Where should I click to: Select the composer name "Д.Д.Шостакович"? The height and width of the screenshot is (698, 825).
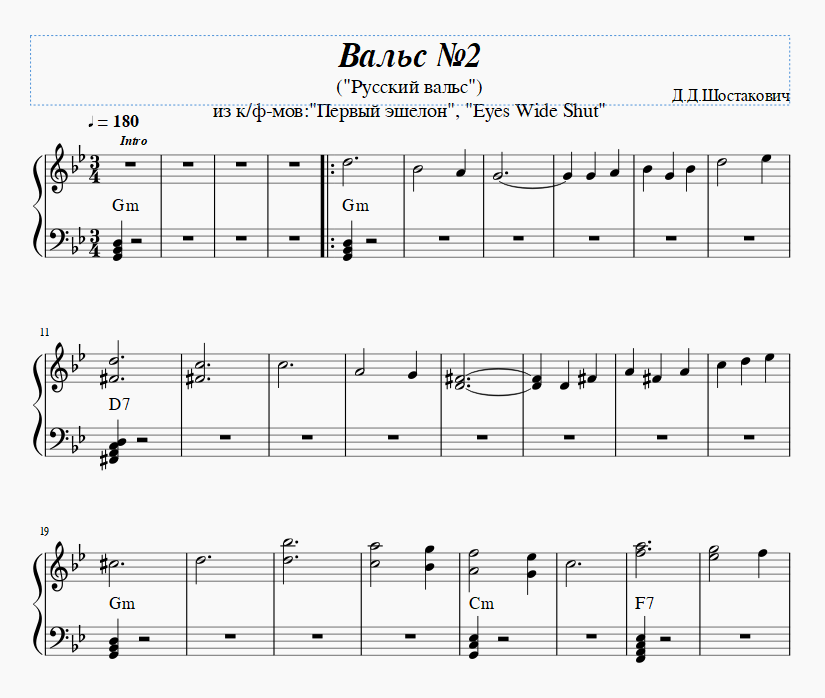pos(730,96)
